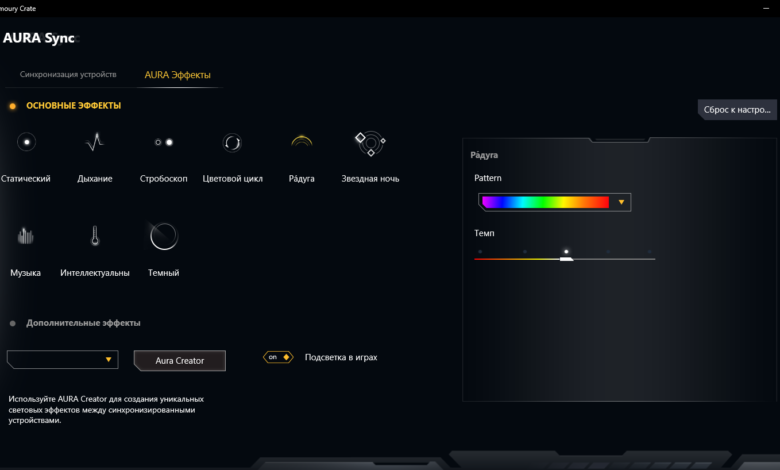780x470 pixels.
Task: Select the Music (Музыка) equalizer icon
Action: 25,236
